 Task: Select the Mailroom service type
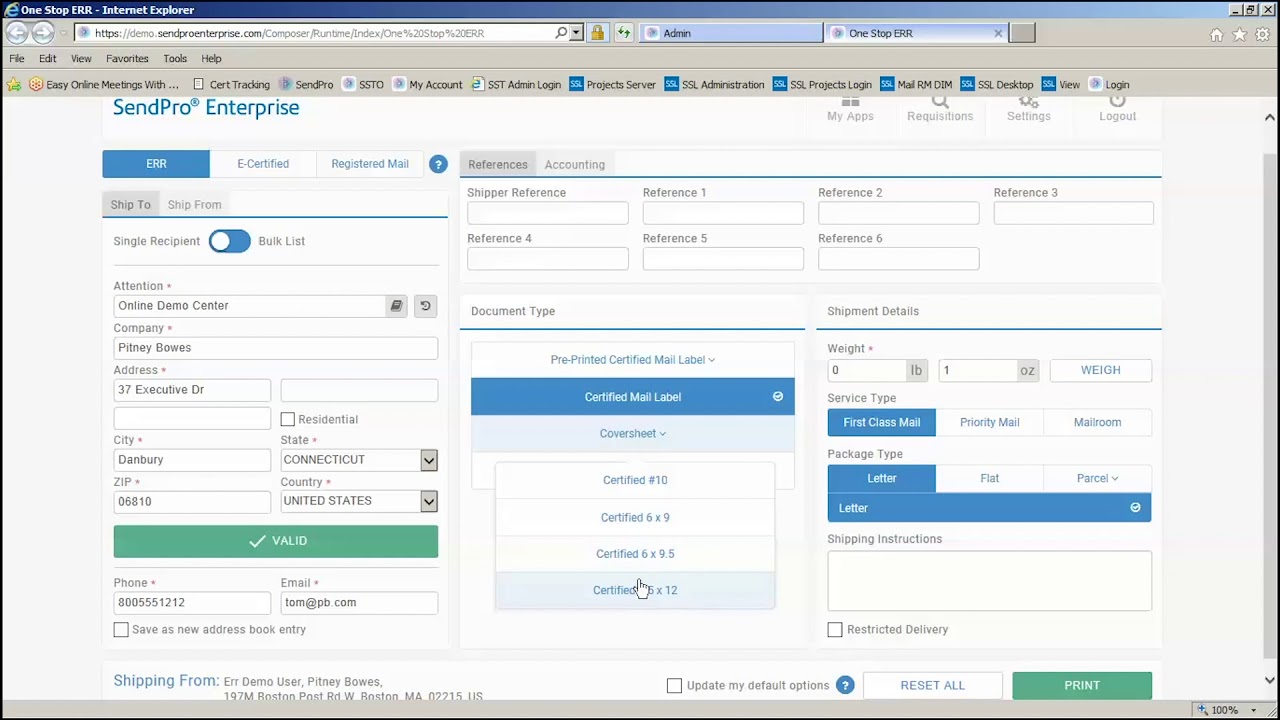point(1097,422)
